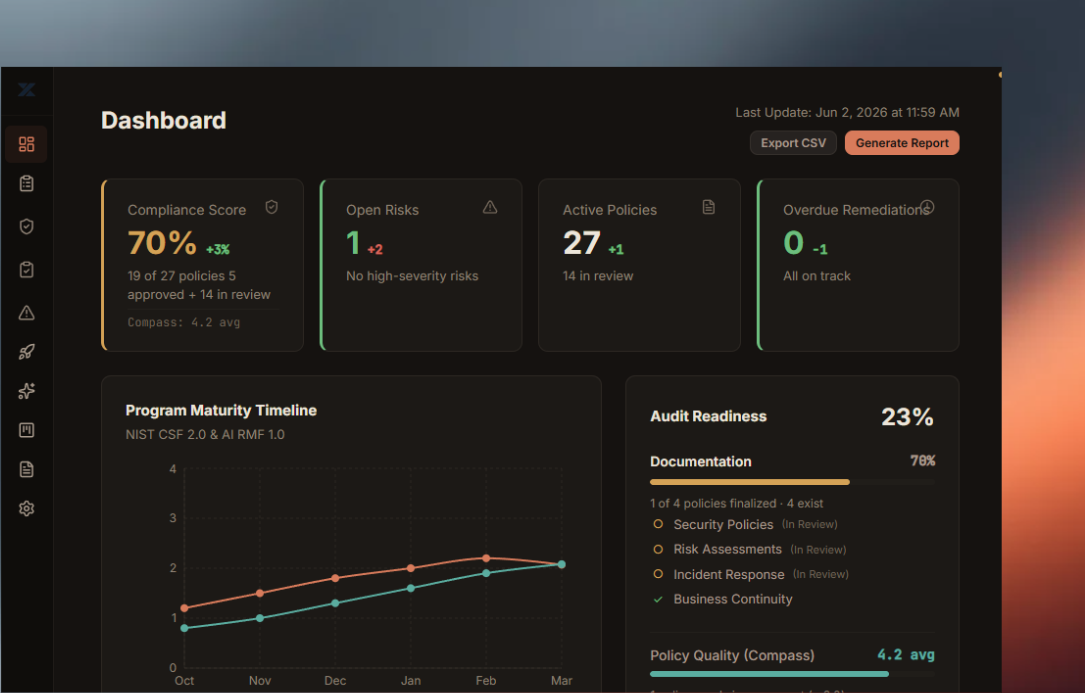This screenshot has width=1085, height=693.
Task: Click the app logo at sidebar top
Action: 26,89
